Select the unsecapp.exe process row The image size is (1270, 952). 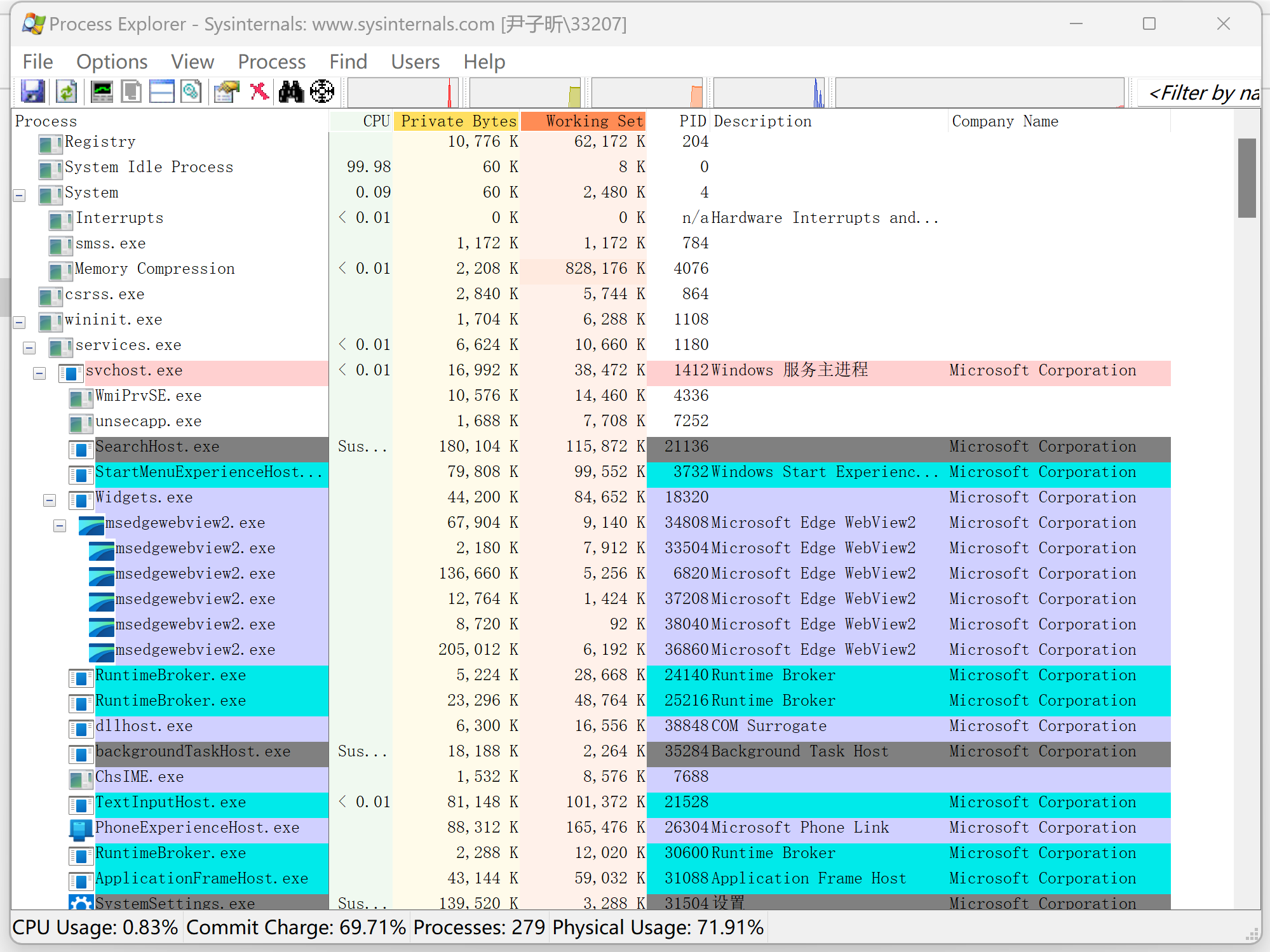[x=591, y=421]
